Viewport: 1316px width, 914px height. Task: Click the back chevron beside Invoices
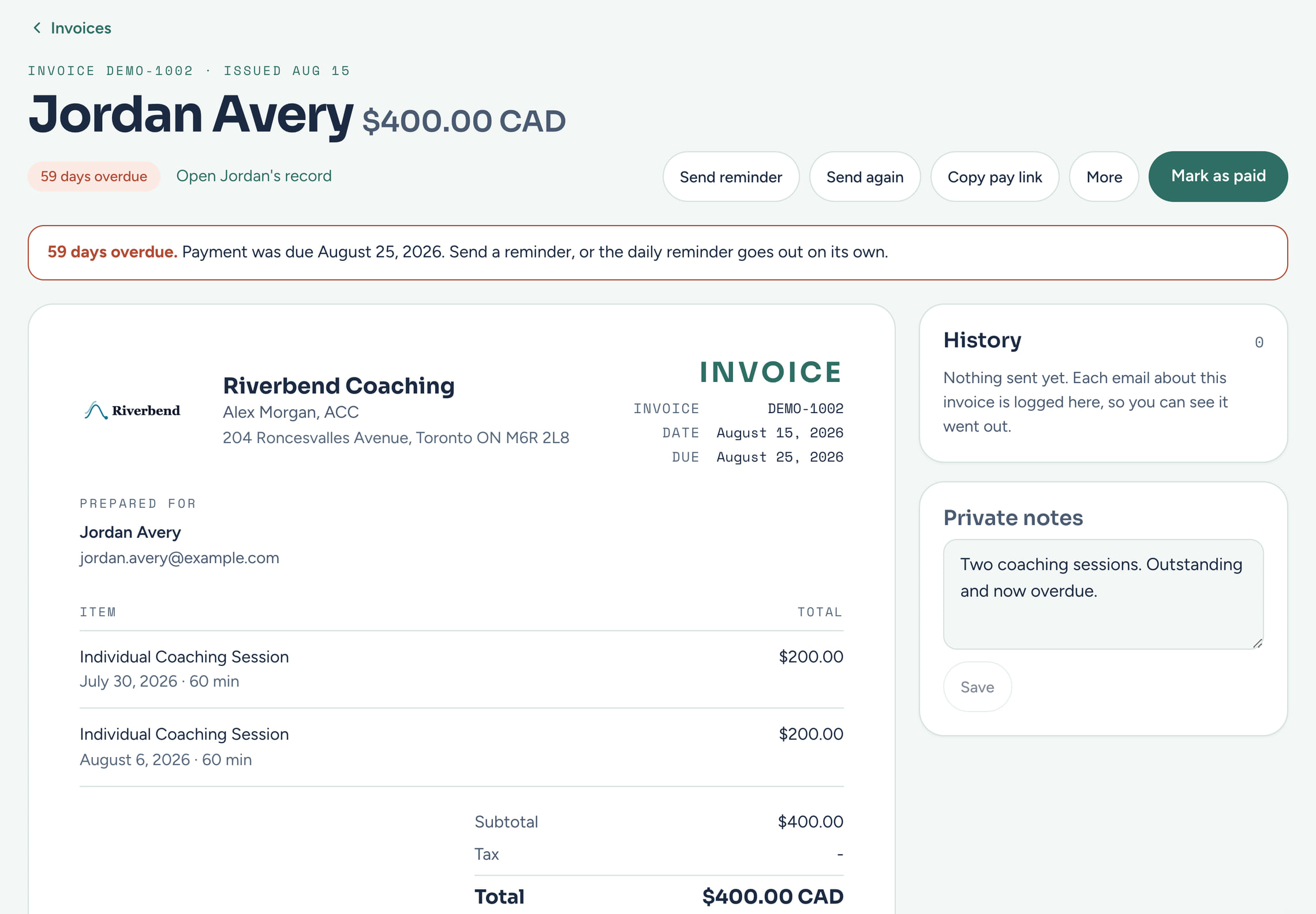click(x=37, y=28)
